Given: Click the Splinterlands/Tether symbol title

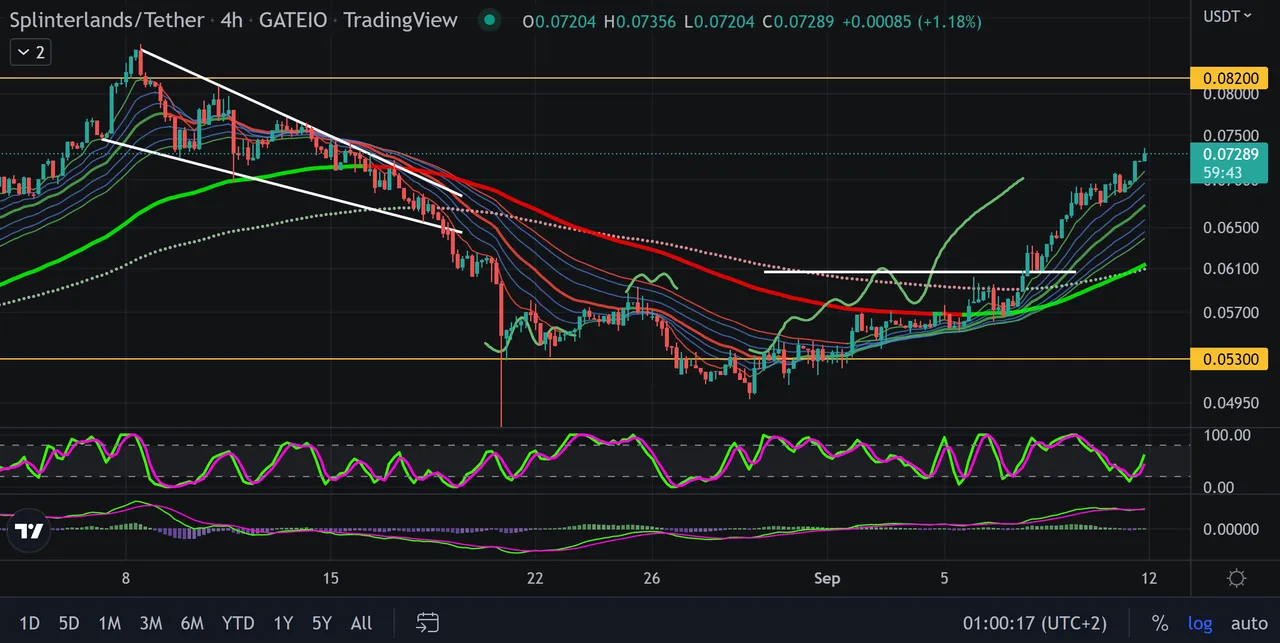Looking at the screenshot, I should (105, 20).
